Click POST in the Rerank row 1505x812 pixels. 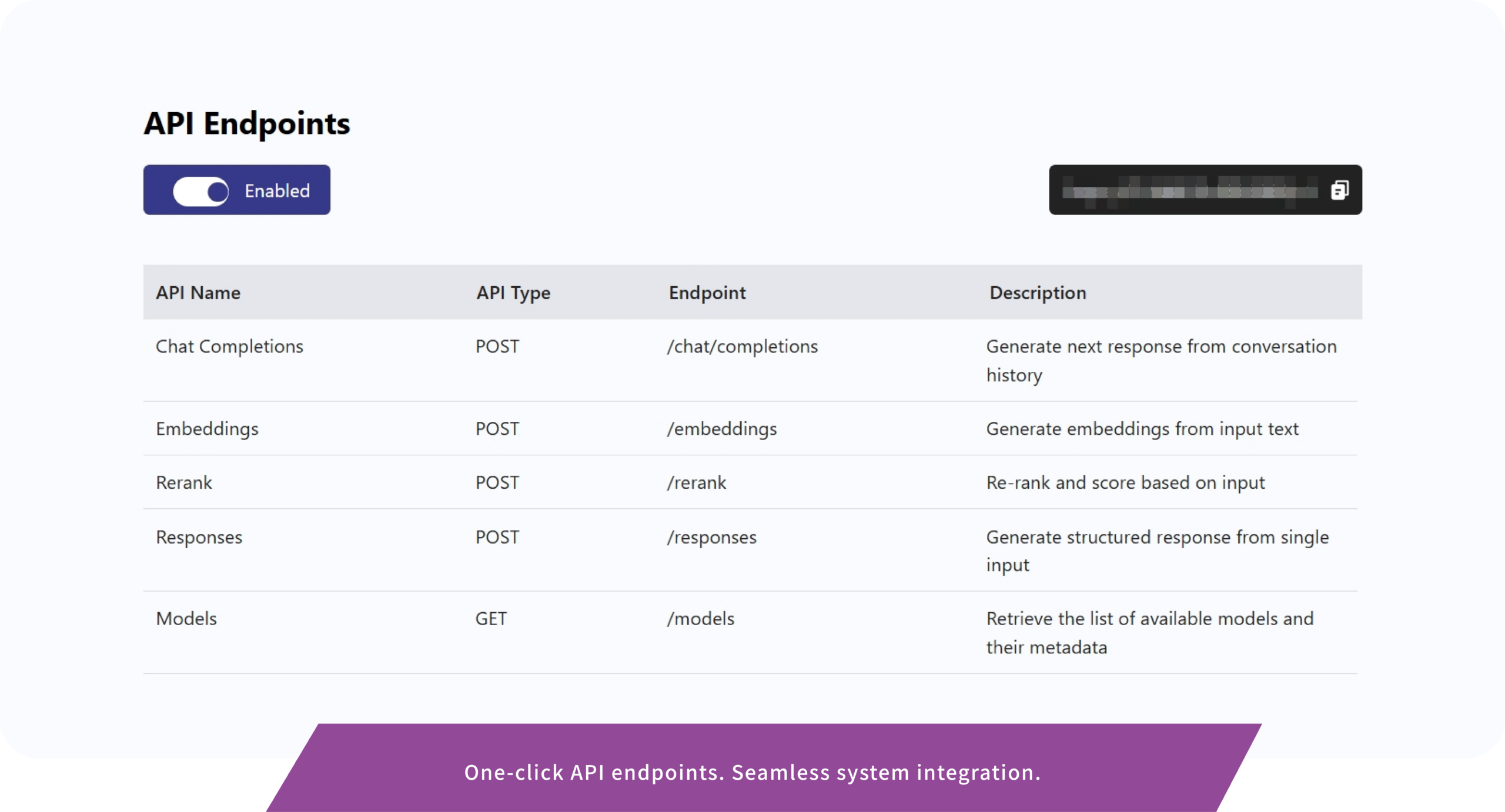point(497,482)
